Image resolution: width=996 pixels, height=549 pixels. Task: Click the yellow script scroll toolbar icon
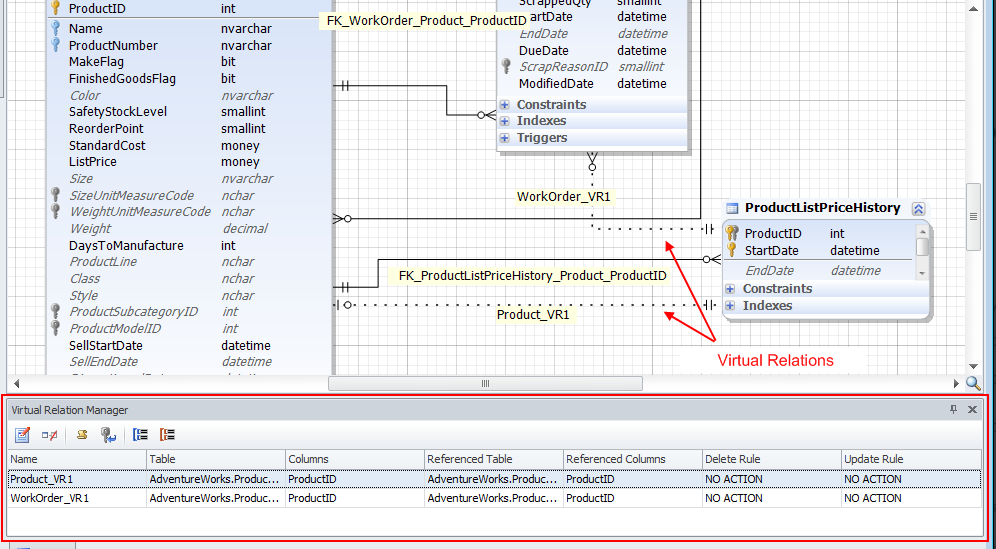tap(82, 435)
